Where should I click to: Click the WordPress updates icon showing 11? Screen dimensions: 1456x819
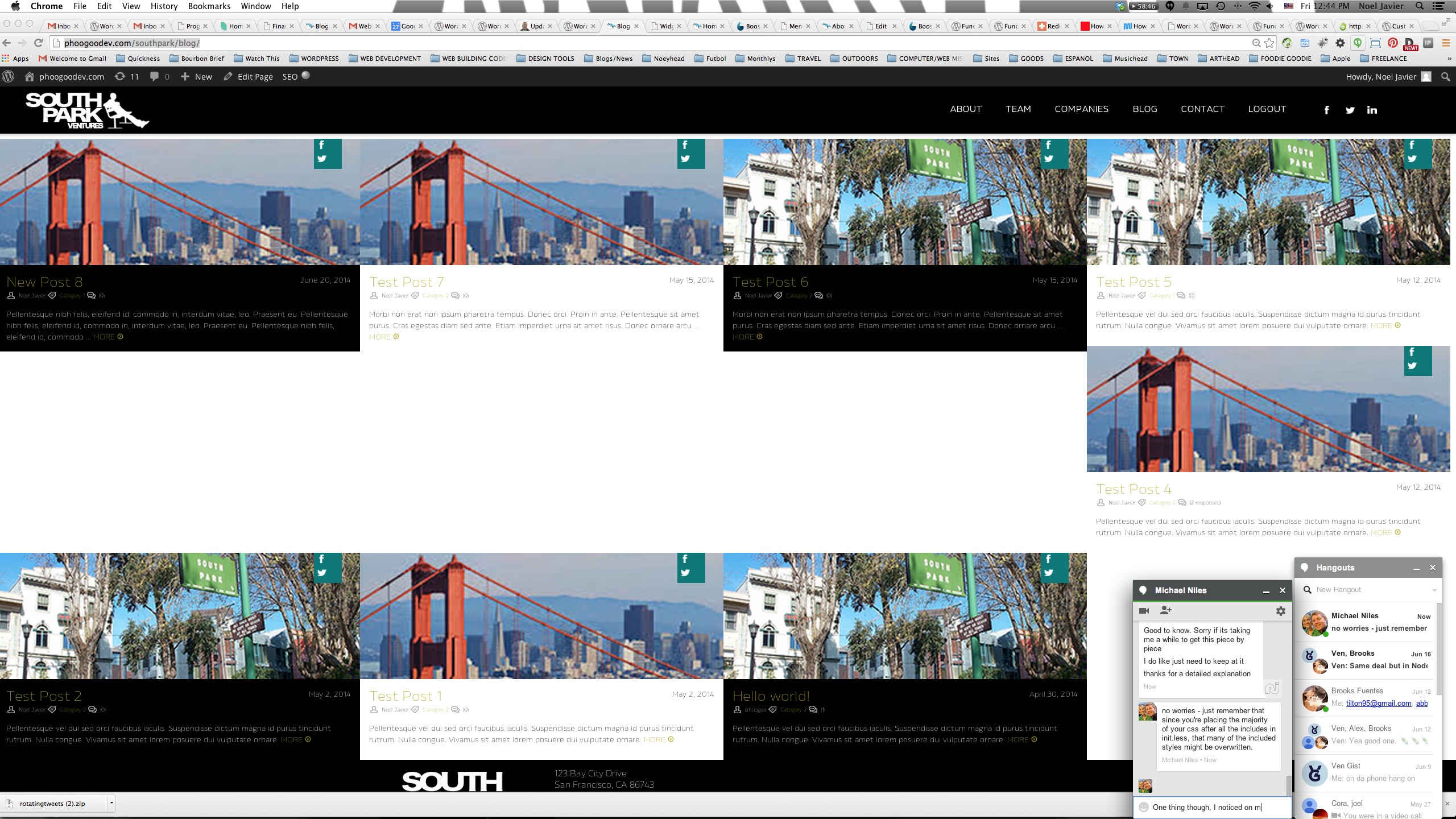click(126, 76)
